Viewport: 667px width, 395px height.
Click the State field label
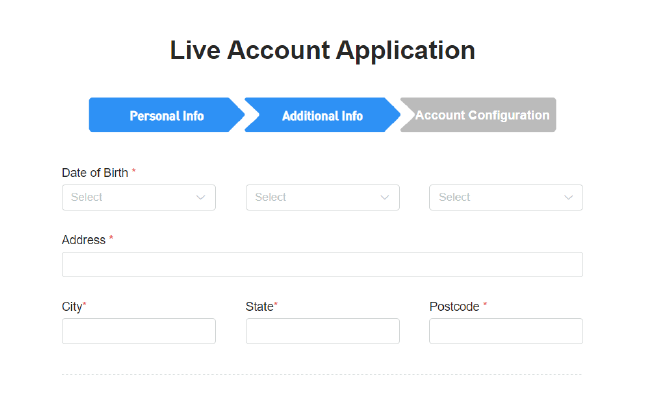(259, 307)
